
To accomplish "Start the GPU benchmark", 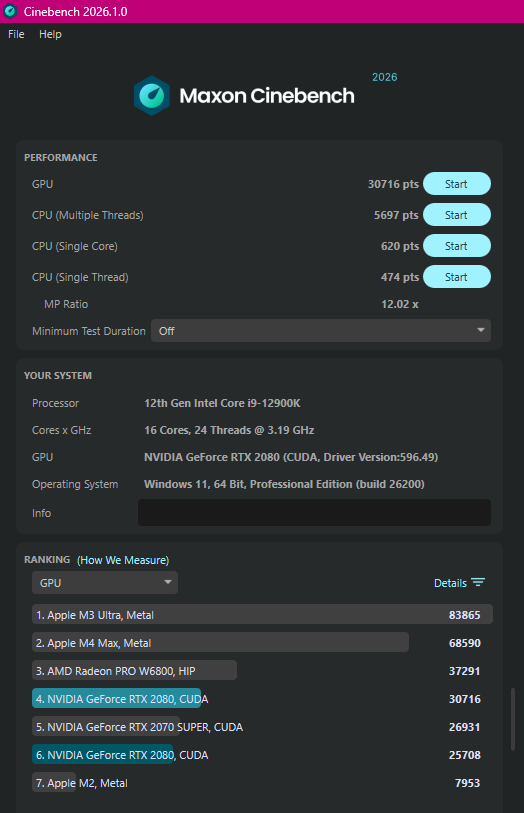I will coord(457,184).
